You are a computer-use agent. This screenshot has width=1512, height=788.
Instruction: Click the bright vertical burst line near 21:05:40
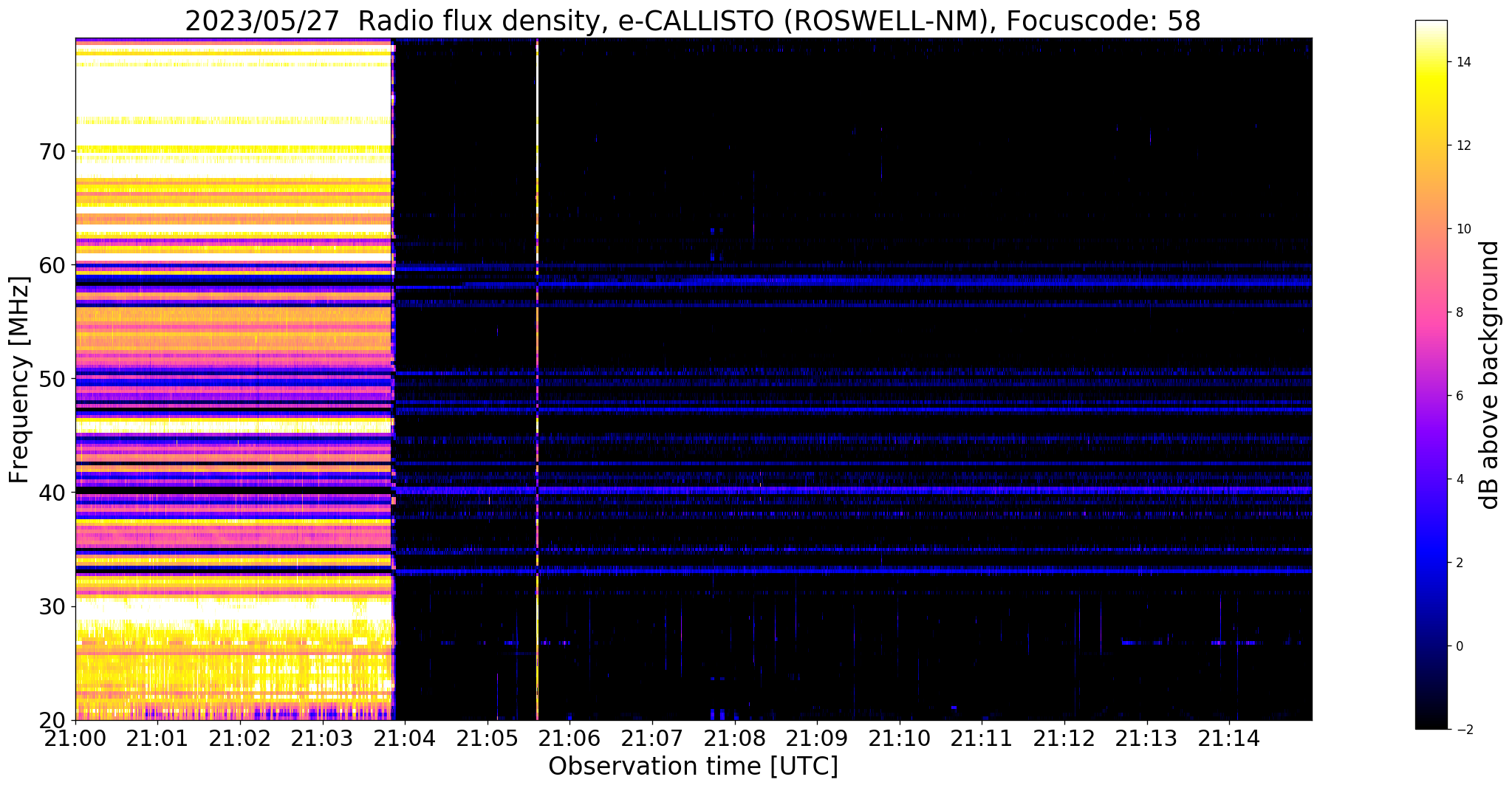(x=537, y=379)
